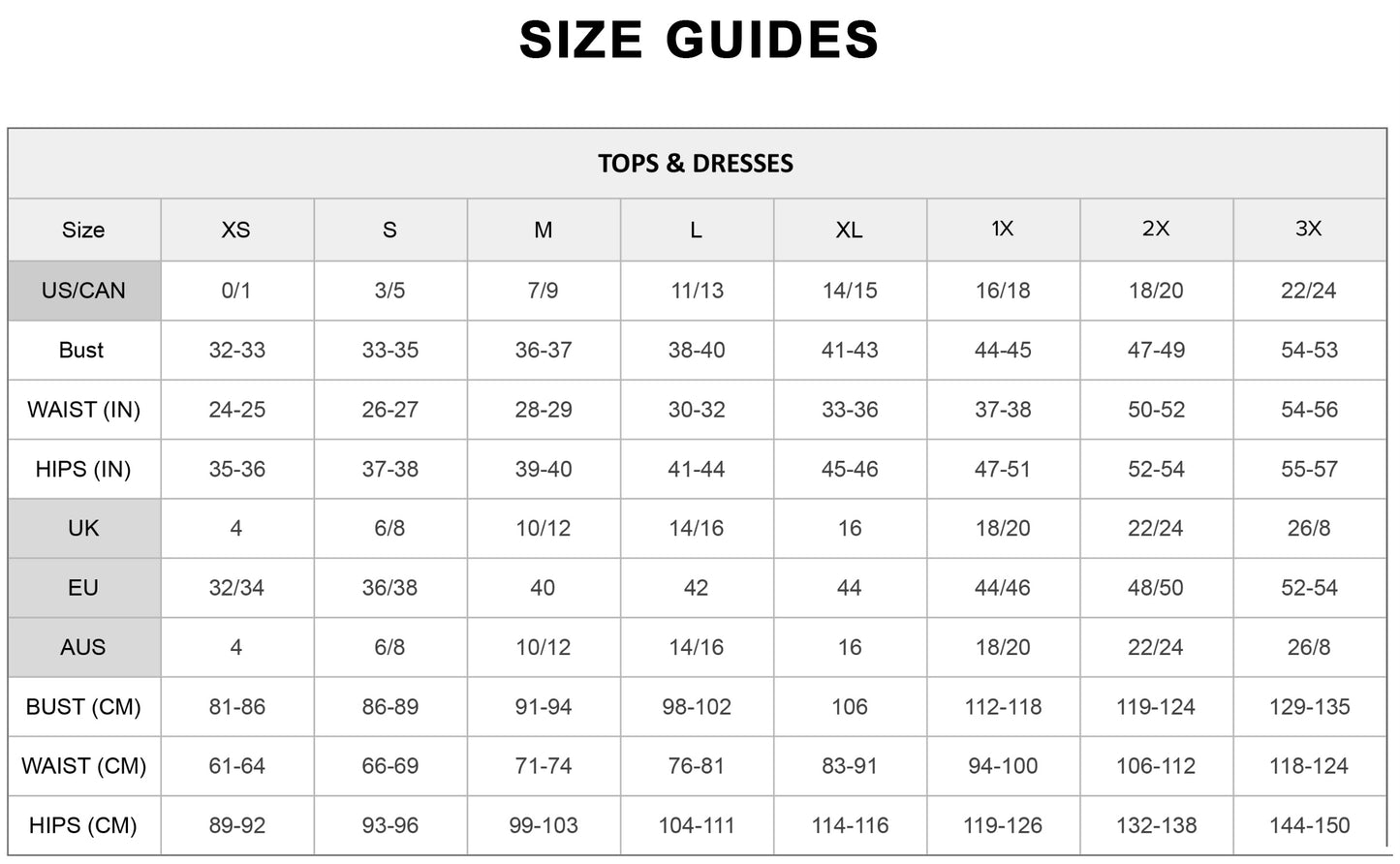Select the 0/1 US/CAN cell
The width and height of the screenshot is (1400, 864).
click(x=236, y=291)
